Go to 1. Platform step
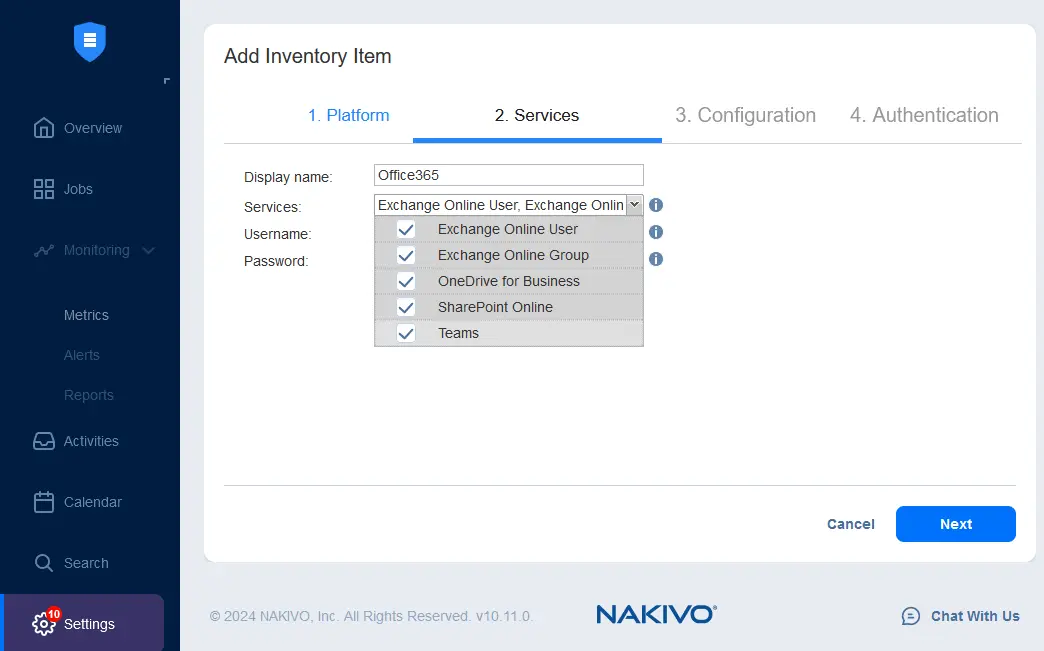This screenshot has height=651, width=1044. click(348, 115)
